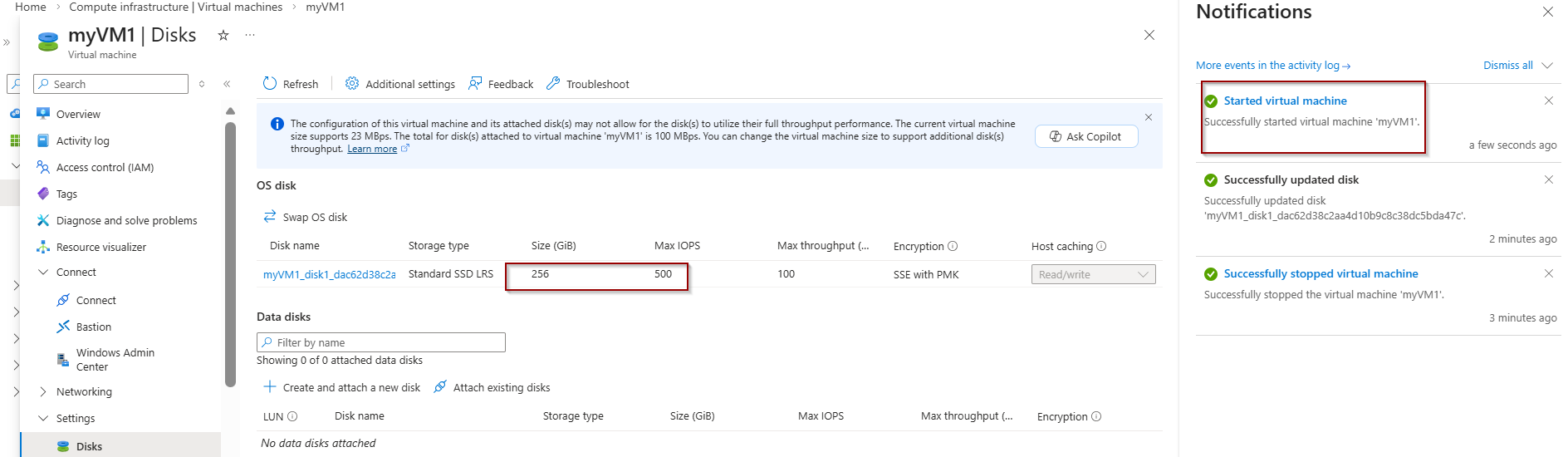The height and width of the screenshot is (457, 1568).
Task: Click the Disk name header in Data disks
Action: (359, 415)
